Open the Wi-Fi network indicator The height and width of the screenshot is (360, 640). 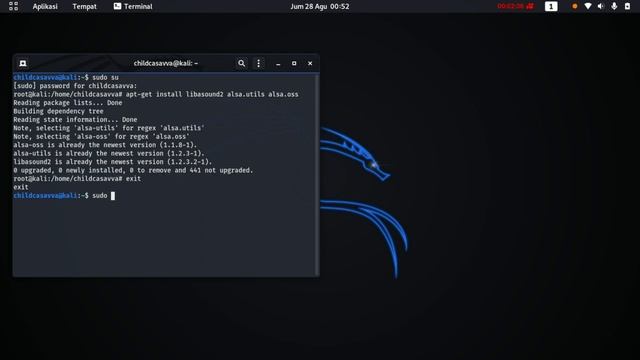click(588, 6)
